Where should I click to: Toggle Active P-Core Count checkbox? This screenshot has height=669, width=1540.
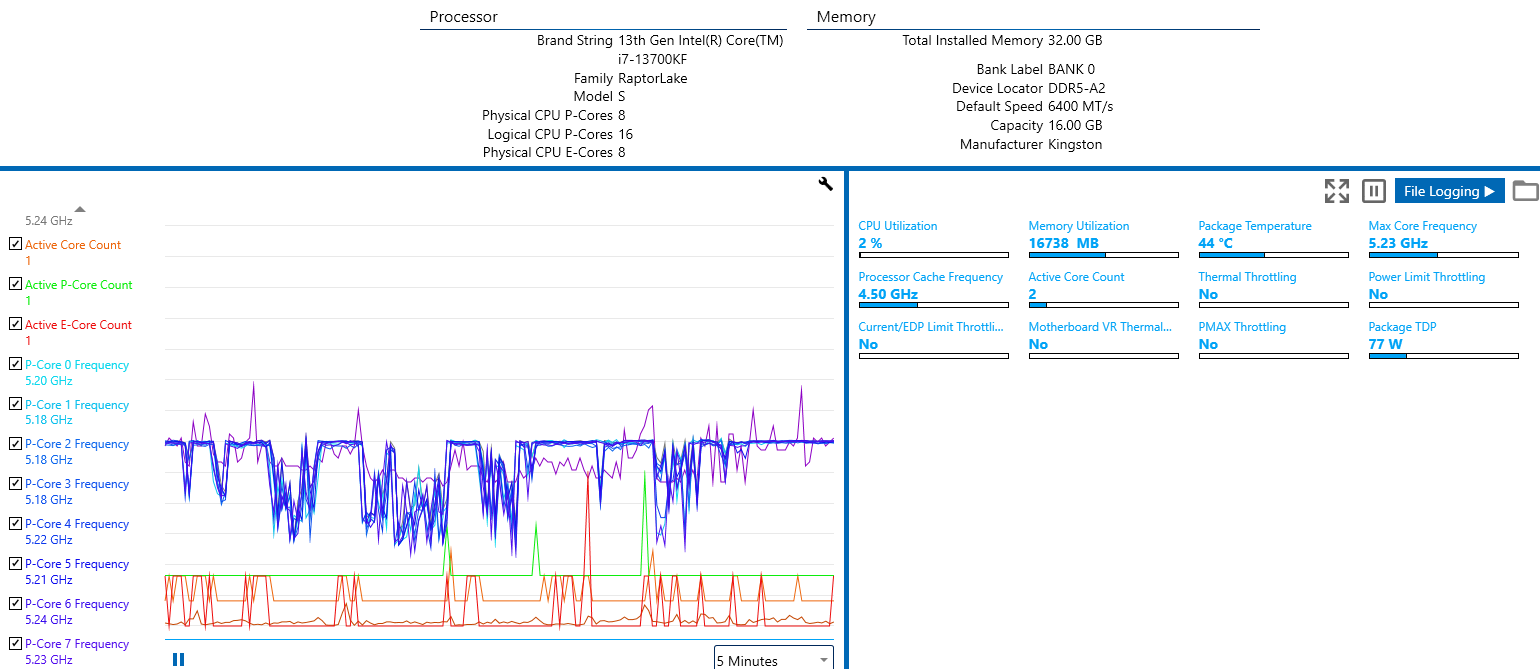click(15, 284)
